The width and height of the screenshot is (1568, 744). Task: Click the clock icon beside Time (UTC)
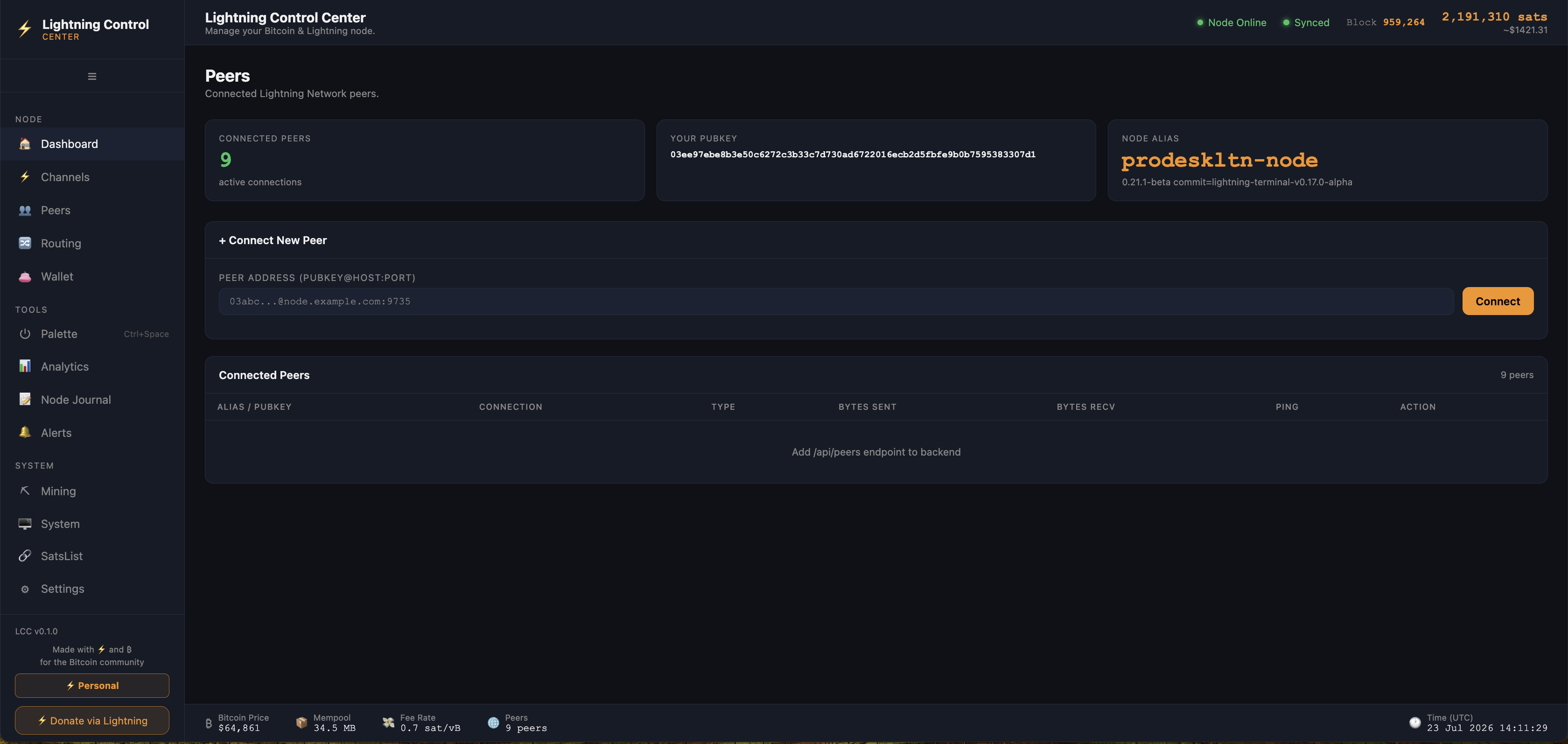1414,722
